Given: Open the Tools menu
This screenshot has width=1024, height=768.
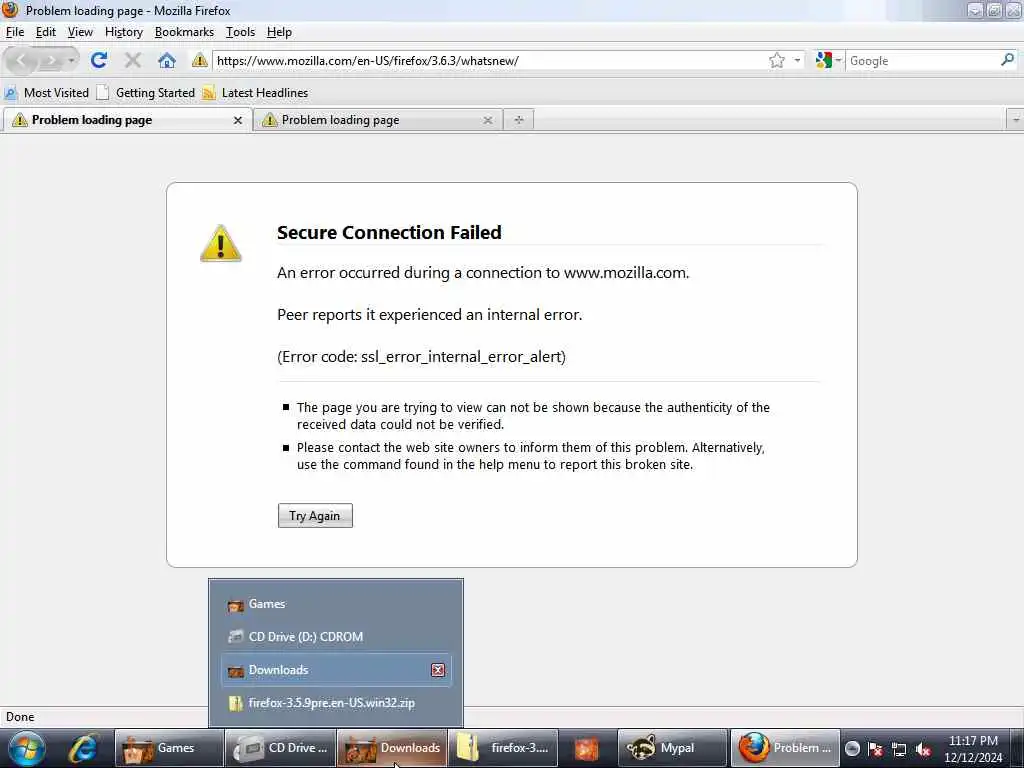Looking at the screenshot, I should 240,32.
